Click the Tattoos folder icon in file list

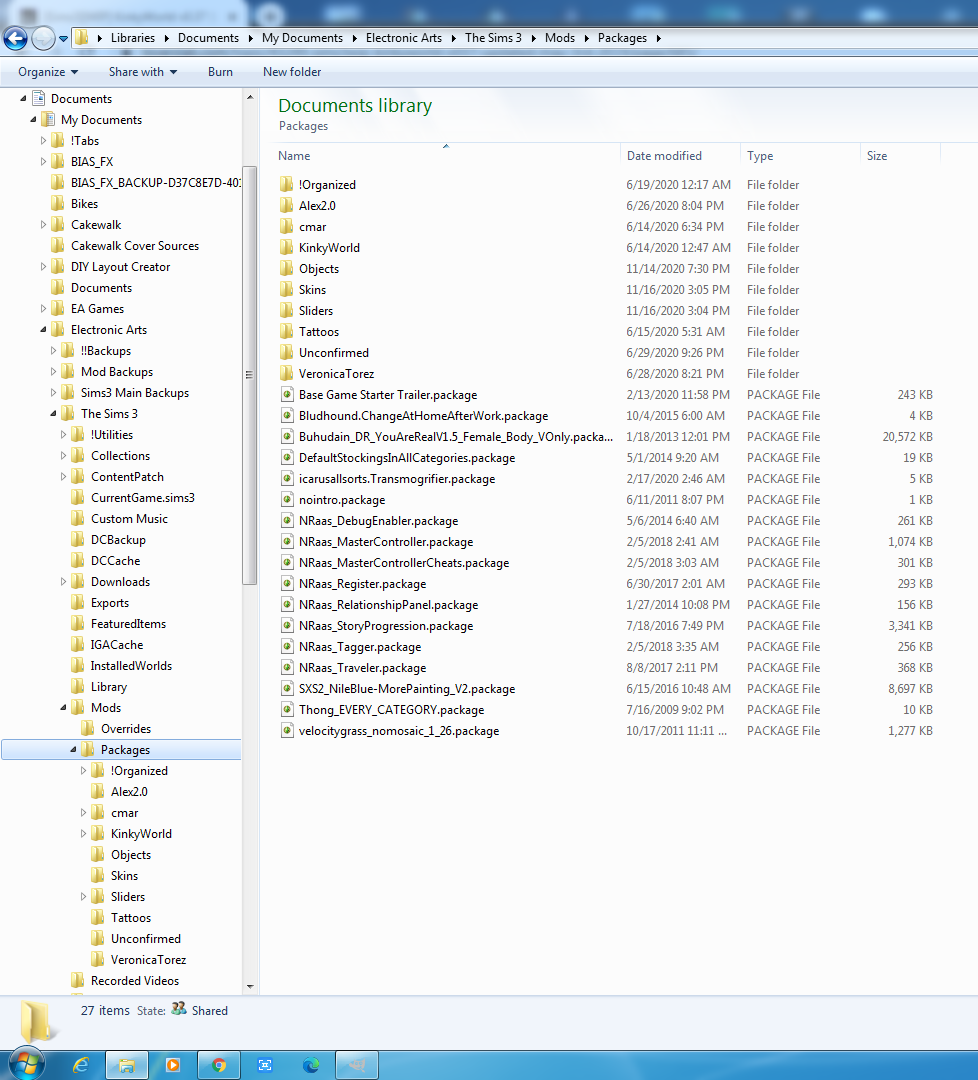[287, 332]
